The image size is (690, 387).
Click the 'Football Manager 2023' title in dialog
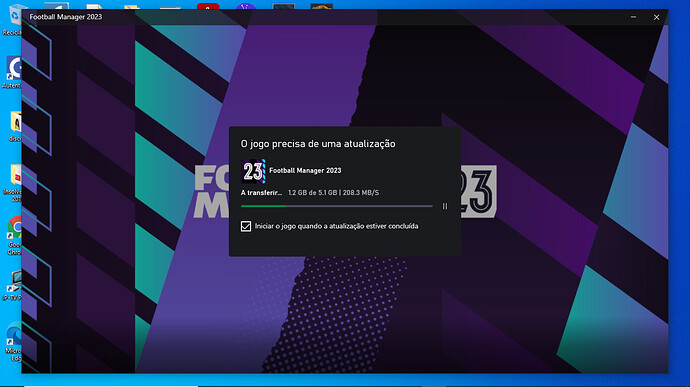click(305, 170)
